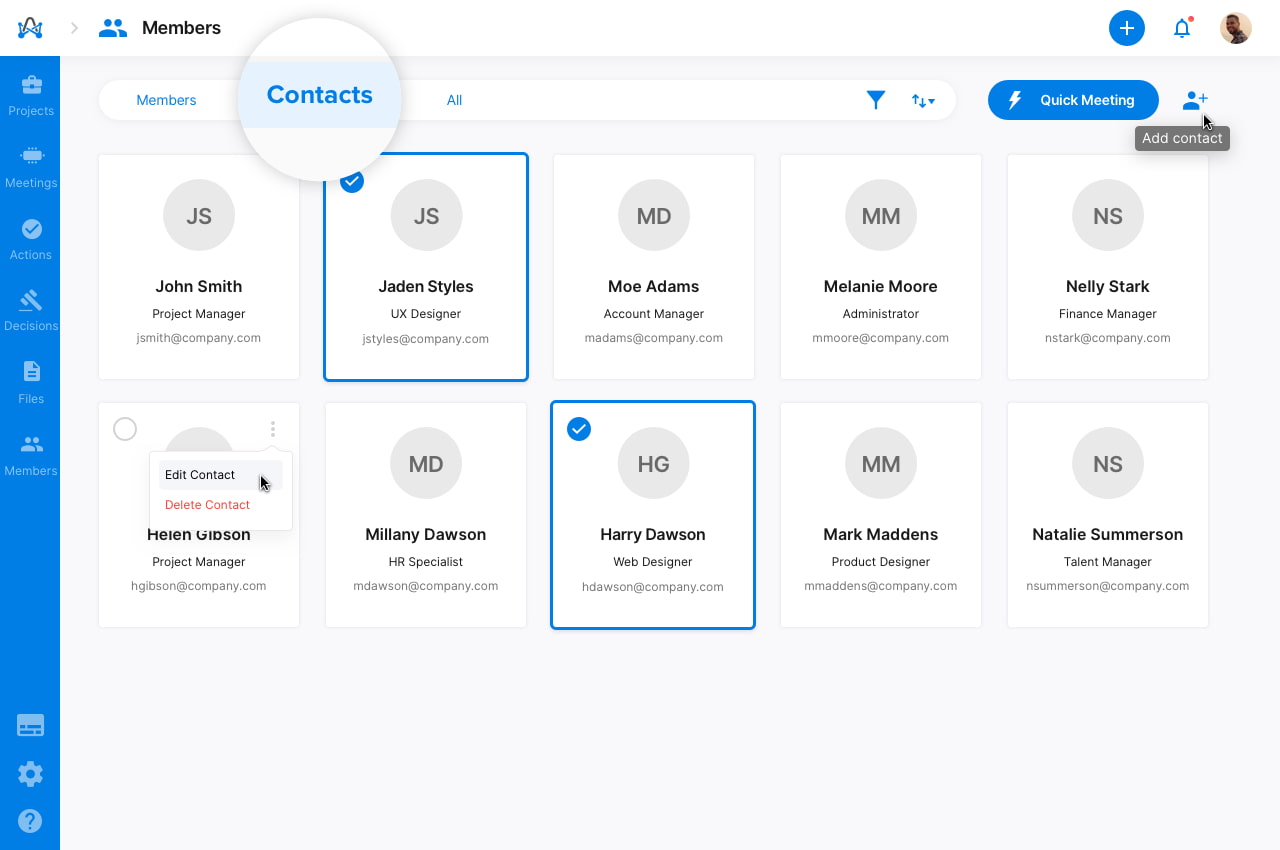The image size is (1280, 850).
Task: Click the blue plus create button
Action: coord(1127,28)
